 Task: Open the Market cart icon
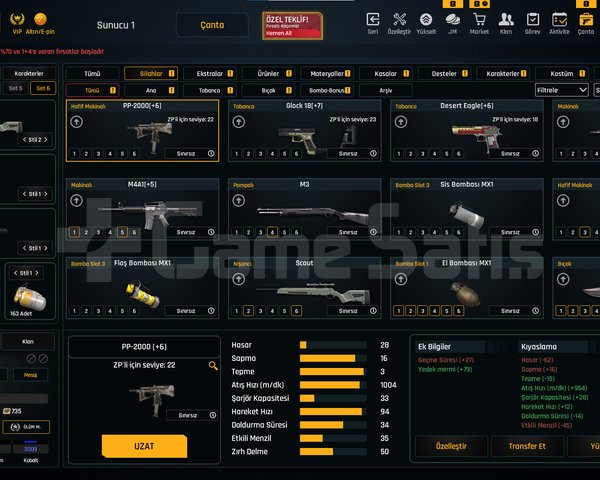[x=479, y=20]
